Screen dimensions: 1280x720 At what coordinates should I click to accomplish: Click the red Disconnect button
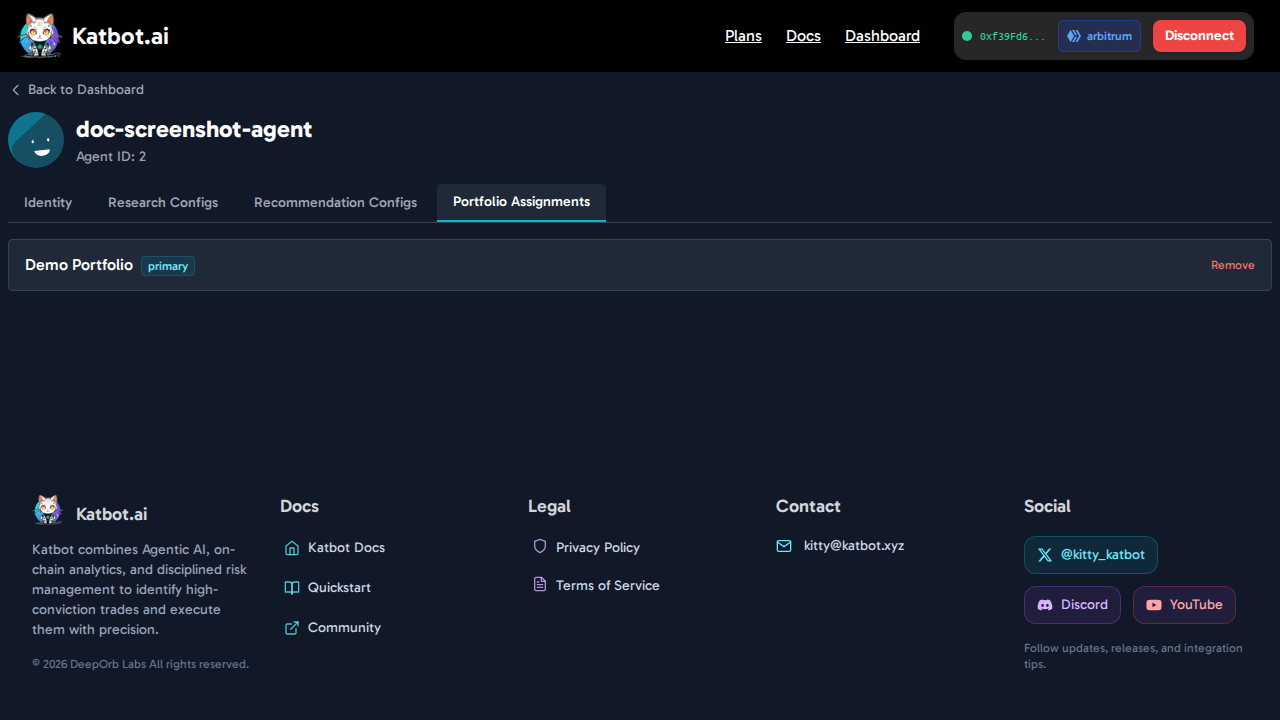coord(1199,36)
